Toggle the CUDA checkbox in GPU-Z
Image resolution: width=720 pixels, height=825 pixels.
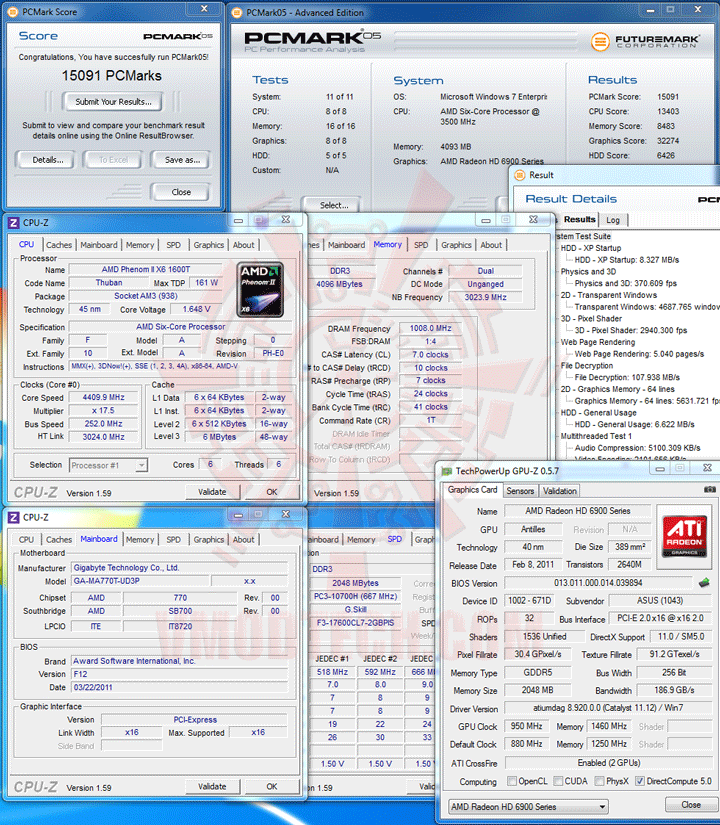[558, 781]
